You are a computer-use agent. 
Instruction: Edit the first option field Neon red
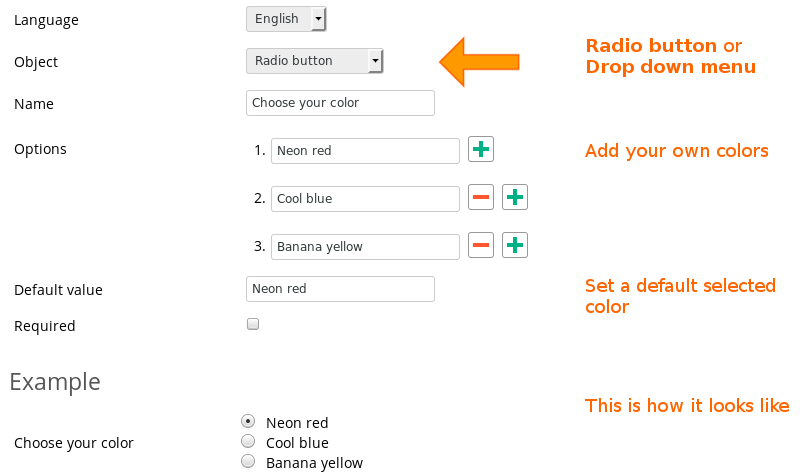pos(365,151)
